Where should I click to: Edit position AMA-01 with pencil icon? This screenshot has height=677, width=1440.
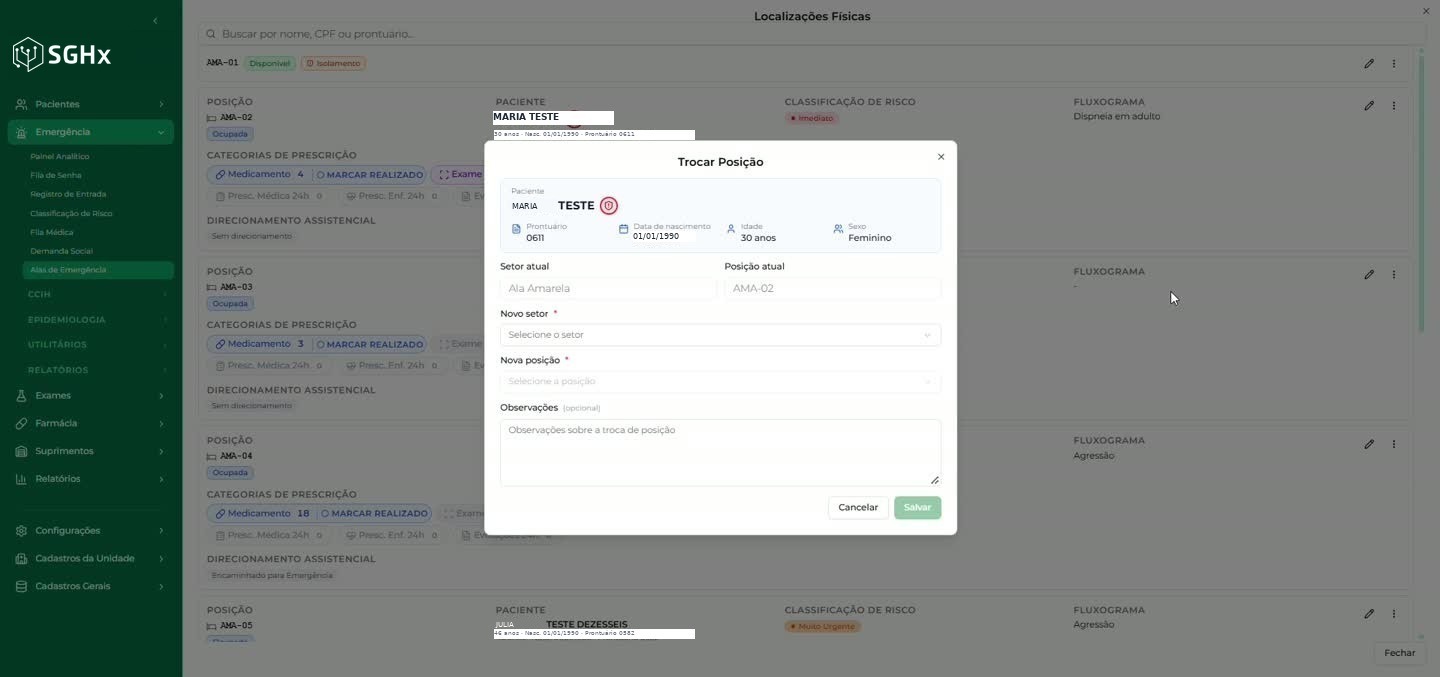pos(1369,63)
